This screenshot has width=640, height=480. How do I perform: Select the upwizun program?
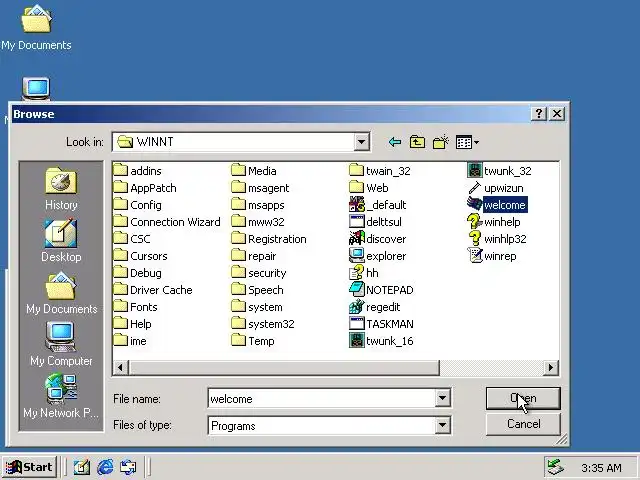496,188
